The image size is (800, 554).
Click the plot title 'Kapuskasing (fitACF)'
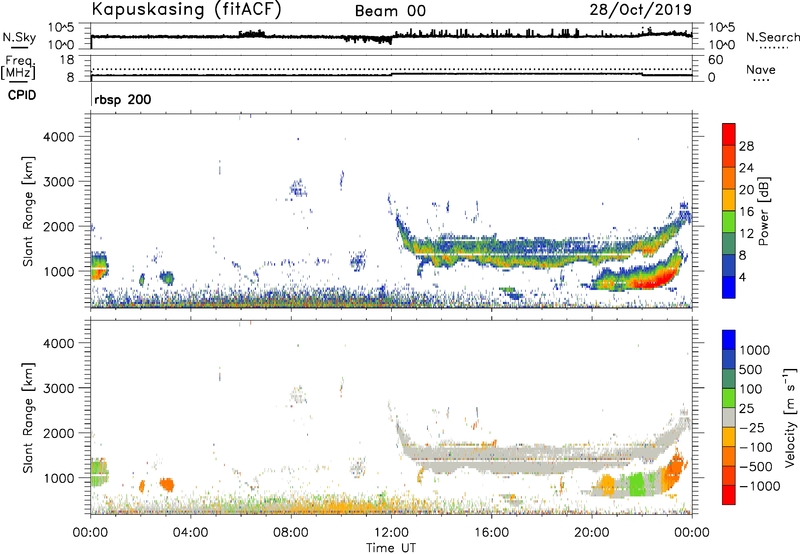186,10
